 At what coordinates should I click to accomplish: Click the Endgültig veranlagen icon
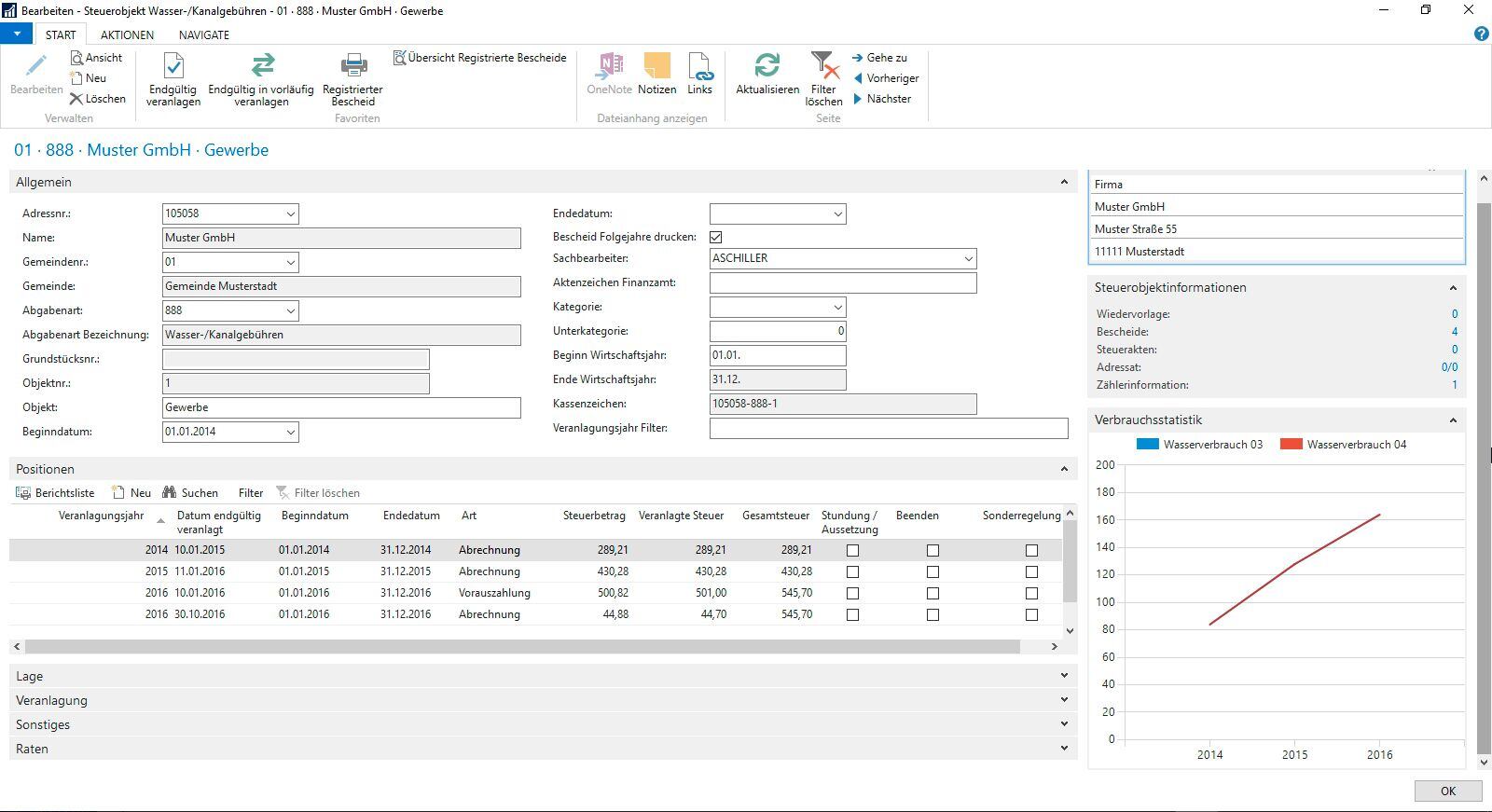[173, 66]
